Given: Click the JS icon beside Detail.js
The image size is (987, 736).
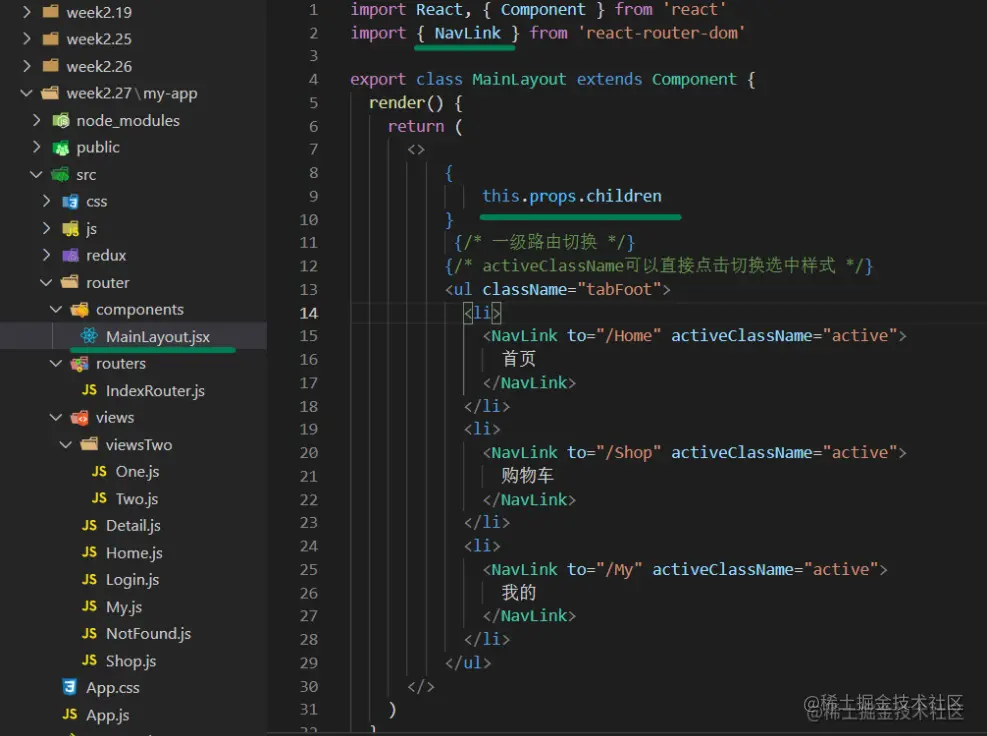Looking at the screenshot, I should 89,525.
